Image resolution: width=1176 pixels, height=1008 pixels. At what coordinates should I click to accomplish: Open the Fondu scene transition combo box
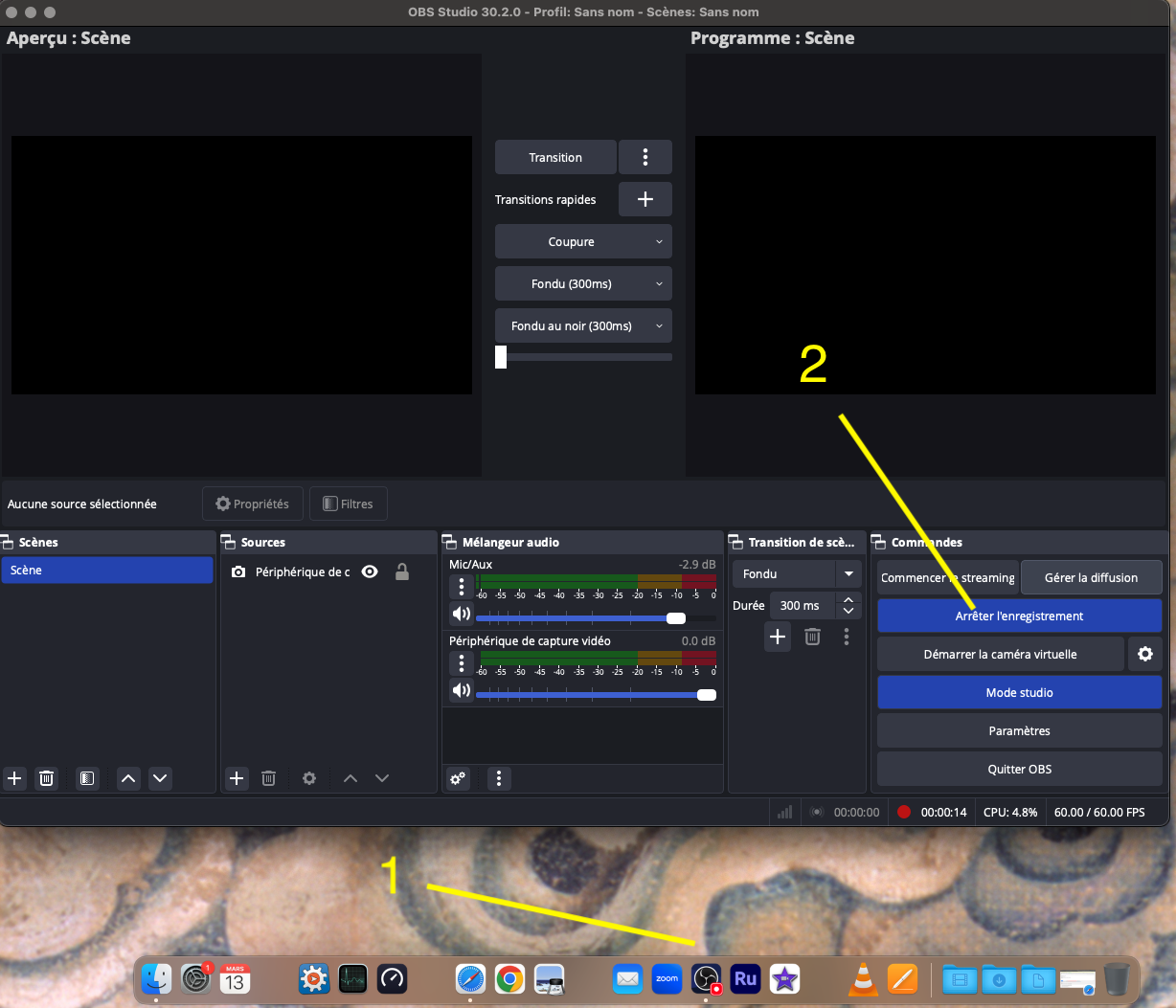(x=797, y=573)
